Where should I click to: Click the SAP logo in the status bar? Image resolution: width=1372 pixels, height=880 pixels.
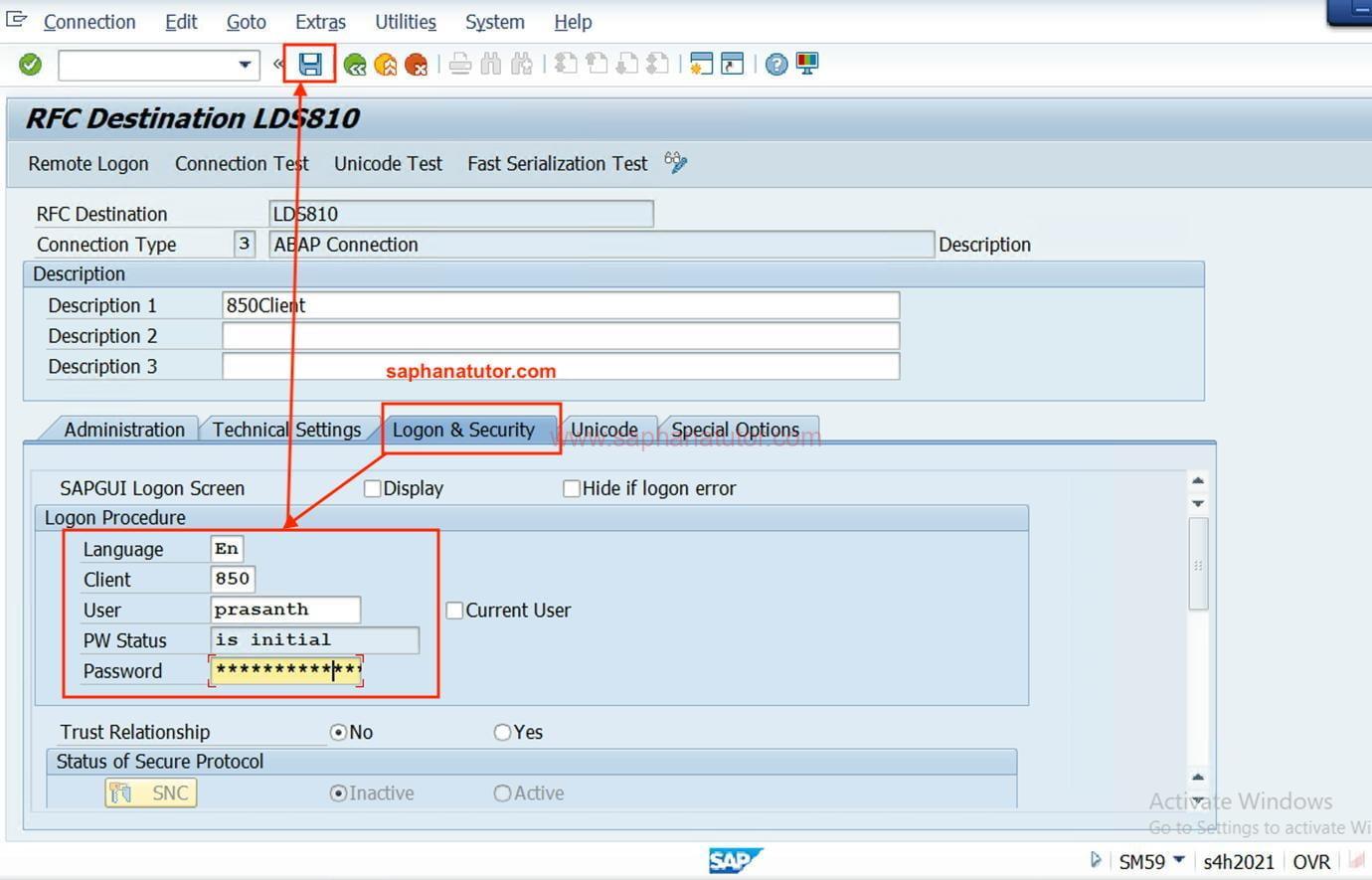(736, 860)
